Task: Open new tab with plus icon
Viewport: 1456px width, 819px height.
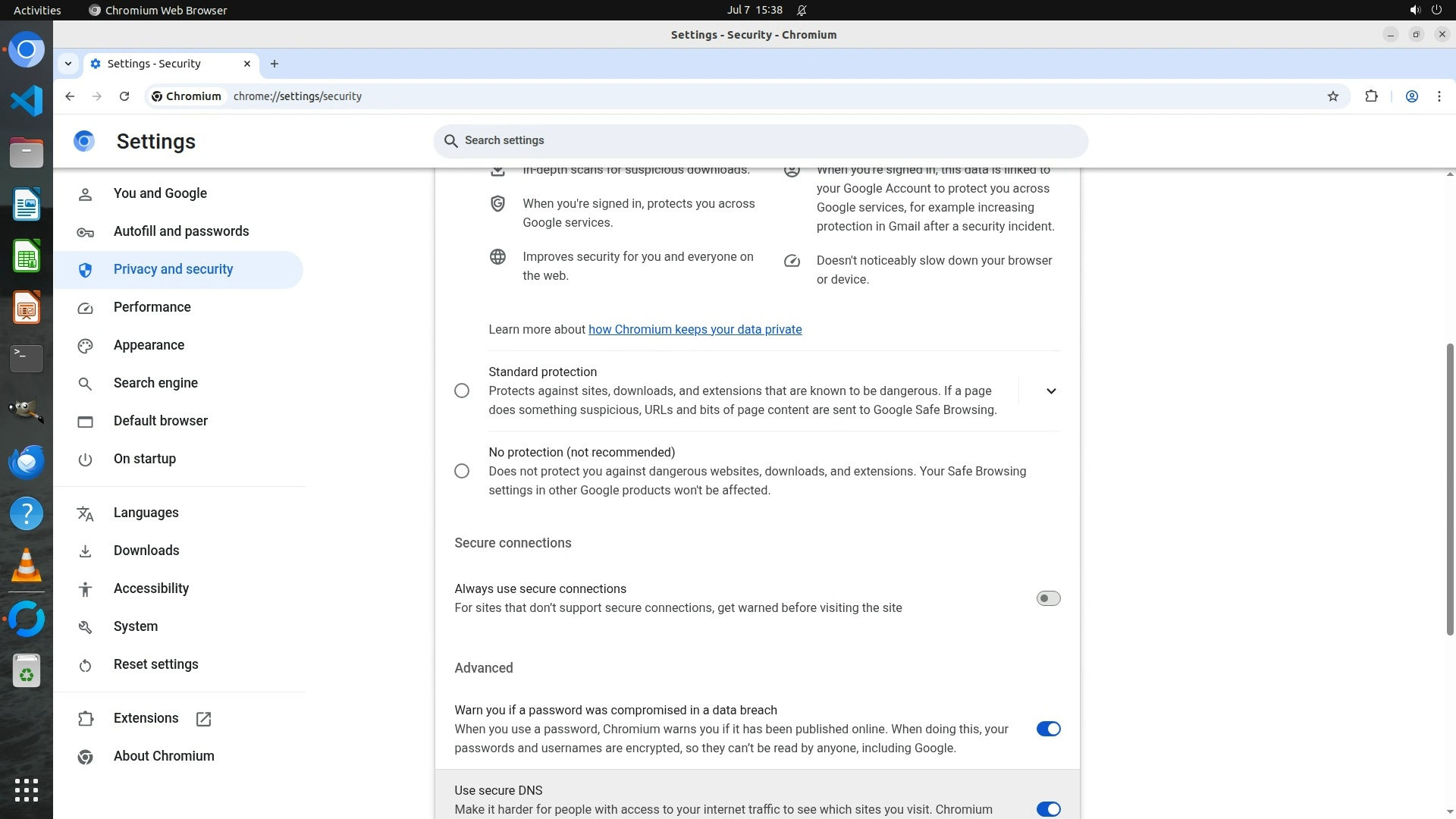Action: [275, 64]
